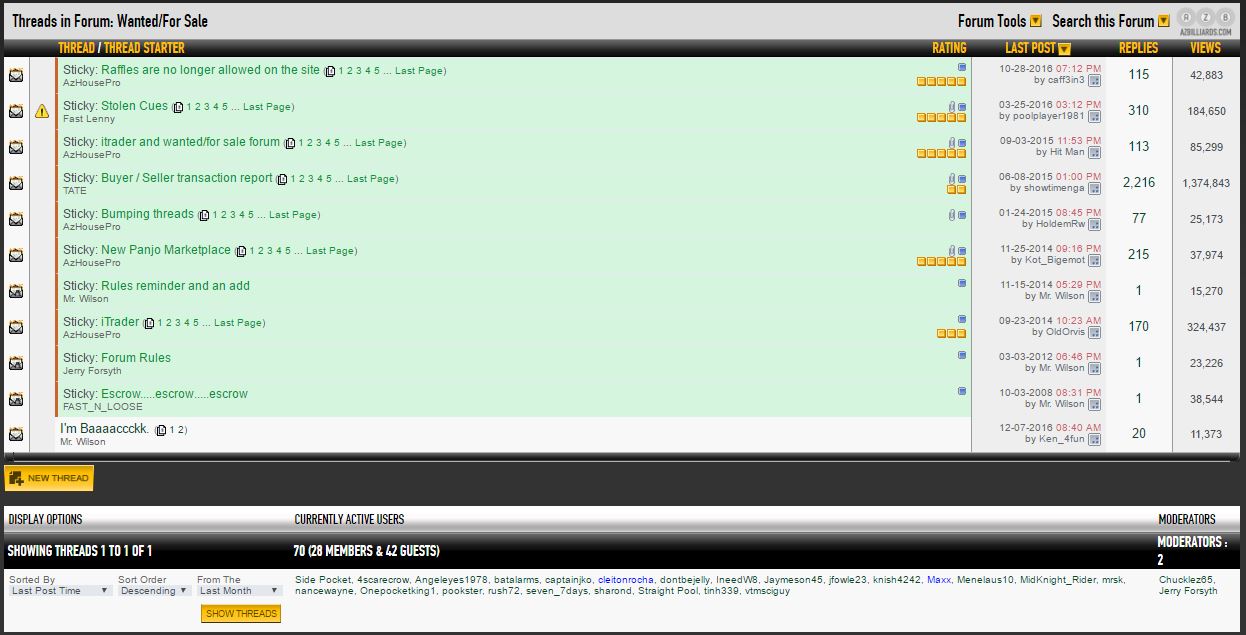The height and width of the screenshot is (635, 1246).
Task: Open Buyer / Seller transaction report thread
Action: [186, 178]
